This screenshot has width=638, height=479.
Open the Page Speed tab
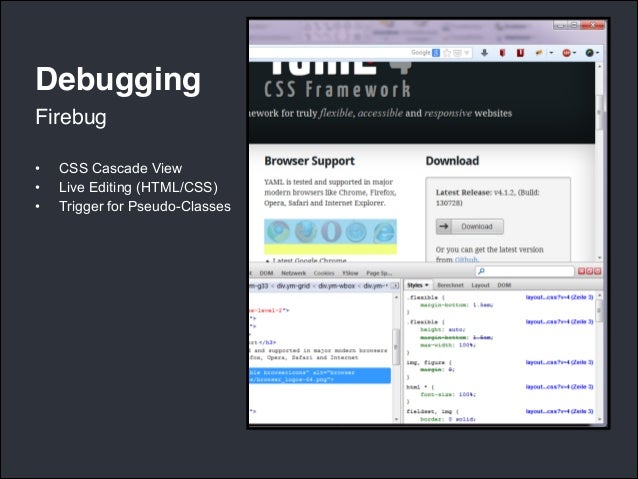click(x=379, y=273)
